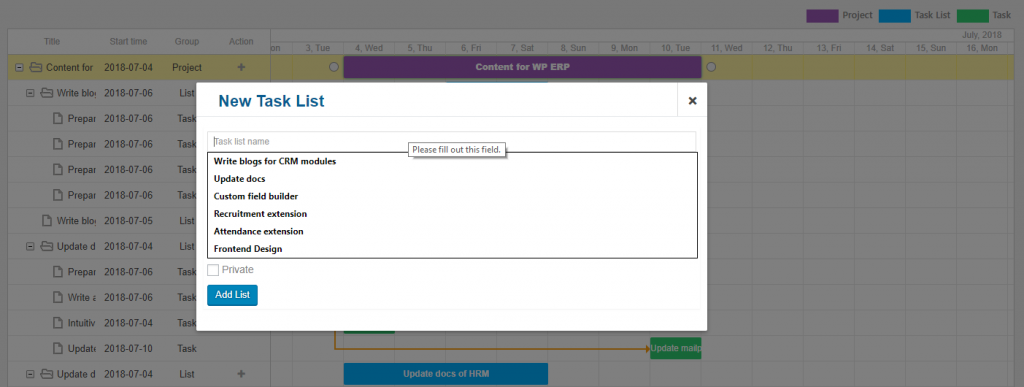Click folder icon of 'Content for' project
This screenshot has height=387, width=1024.
pos(36,67)
